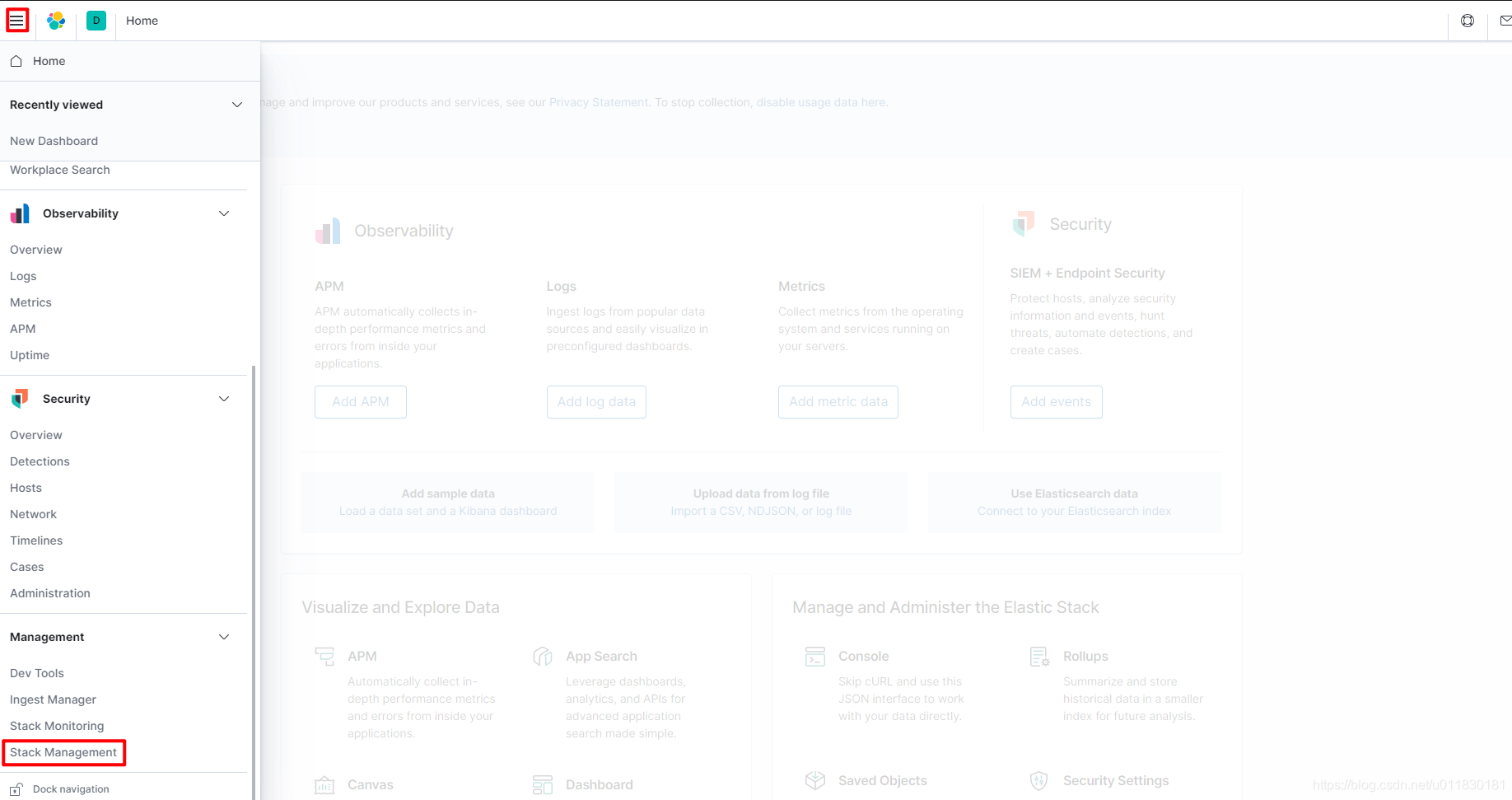Open Workplace Search
This screenshot has width=1512, height=800.
point(59,170)
